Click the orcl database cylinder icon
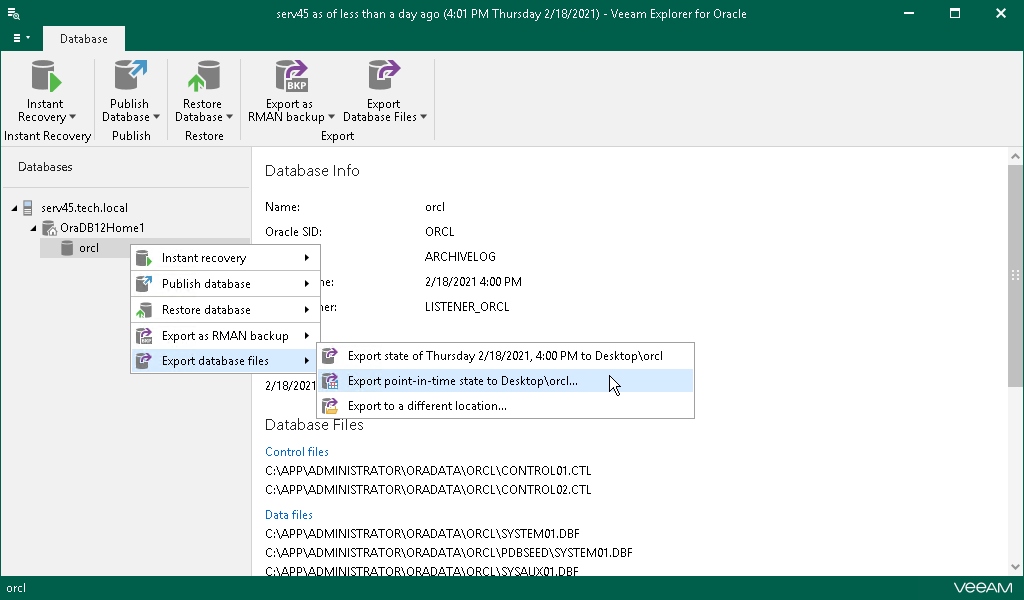Viewport: 1024px width, 600px height. [67, 248]
